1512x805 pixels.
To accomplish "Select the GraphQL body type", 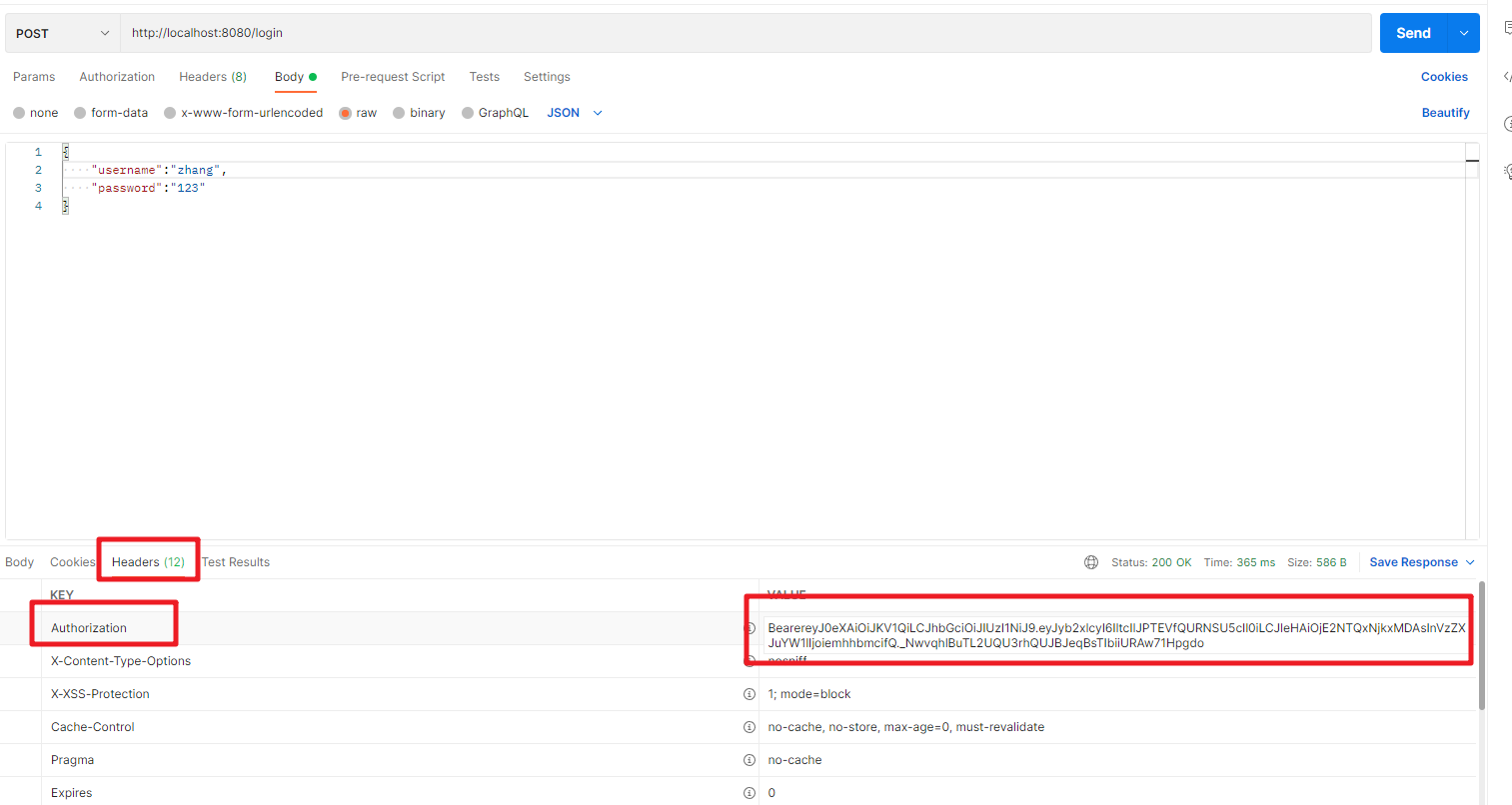I will tap(496, 113).
